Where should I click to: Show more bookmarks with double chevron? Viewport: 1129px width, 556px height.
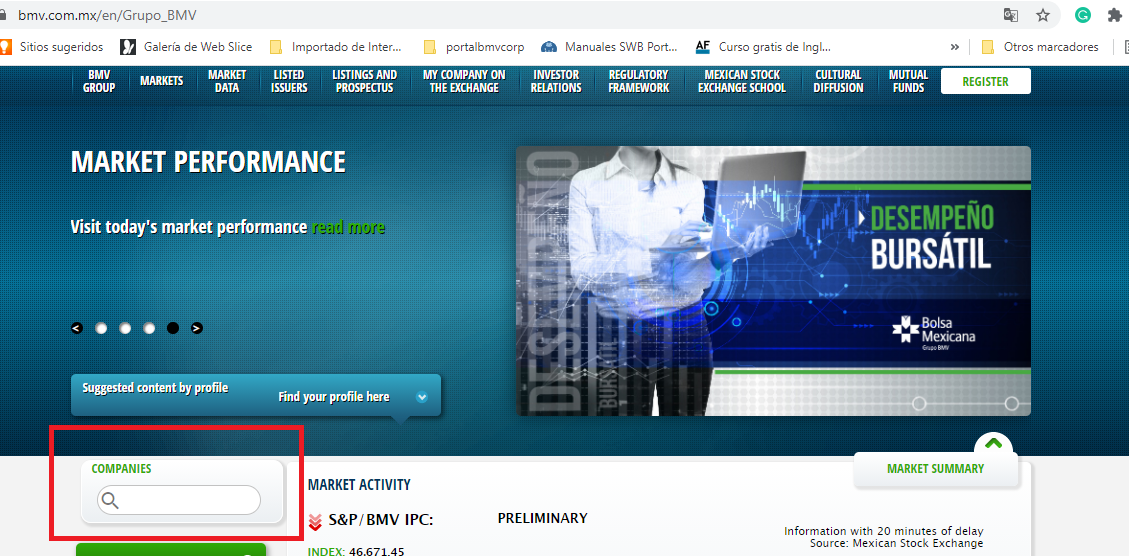[x=955, y=47]
